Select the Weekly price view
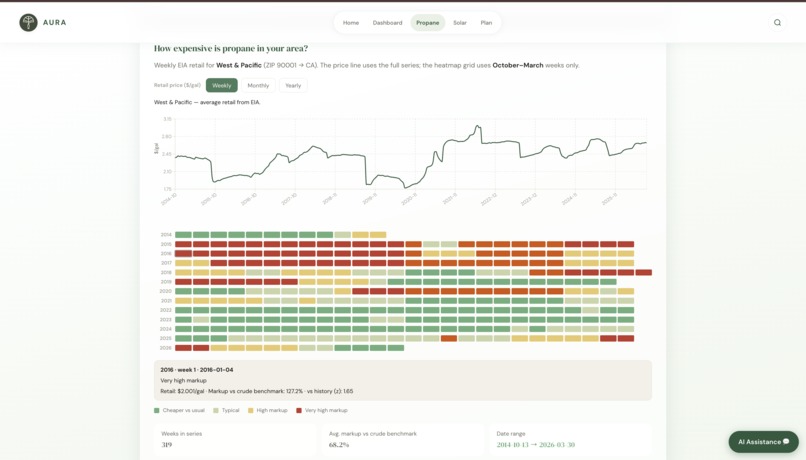 (x=222, y=85)
